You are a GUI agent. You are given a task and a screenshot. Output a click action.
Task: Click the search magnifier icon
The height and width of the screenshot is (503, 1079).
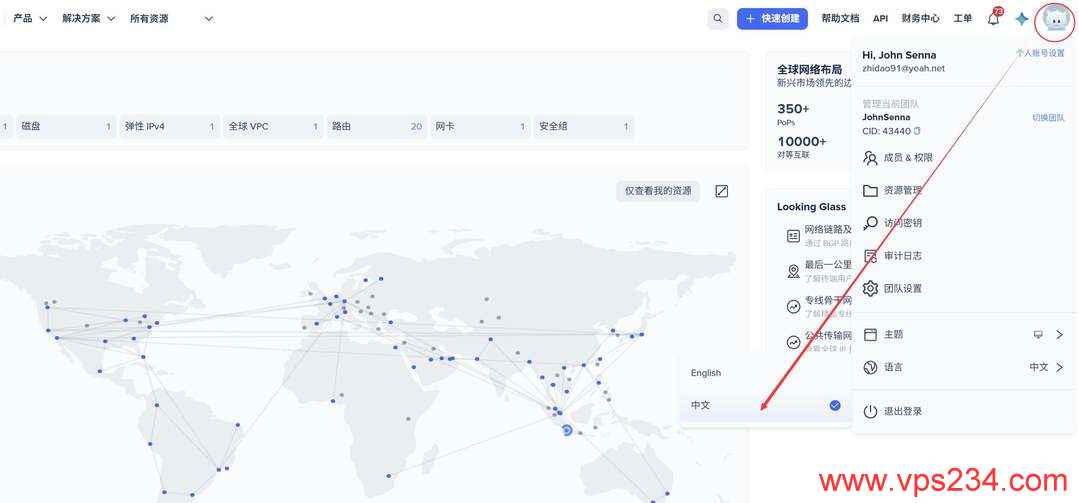click(x=717, y=19)
